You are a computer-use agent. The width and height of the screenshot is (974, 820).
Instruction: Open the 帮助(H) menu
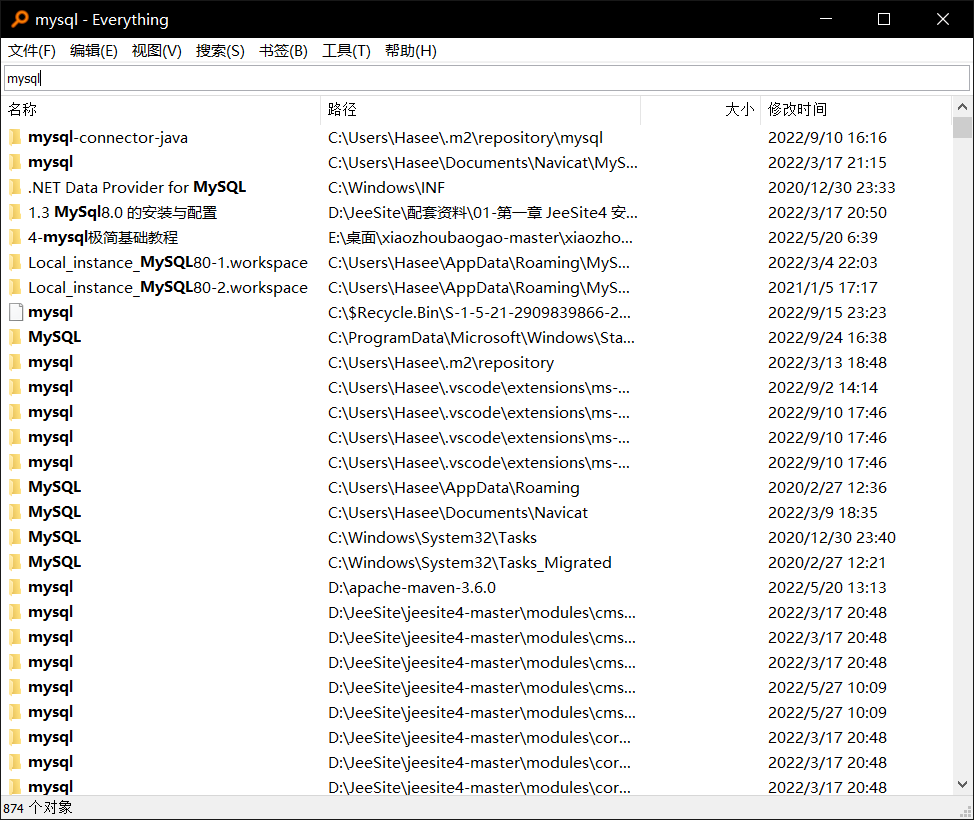point(411,51)
